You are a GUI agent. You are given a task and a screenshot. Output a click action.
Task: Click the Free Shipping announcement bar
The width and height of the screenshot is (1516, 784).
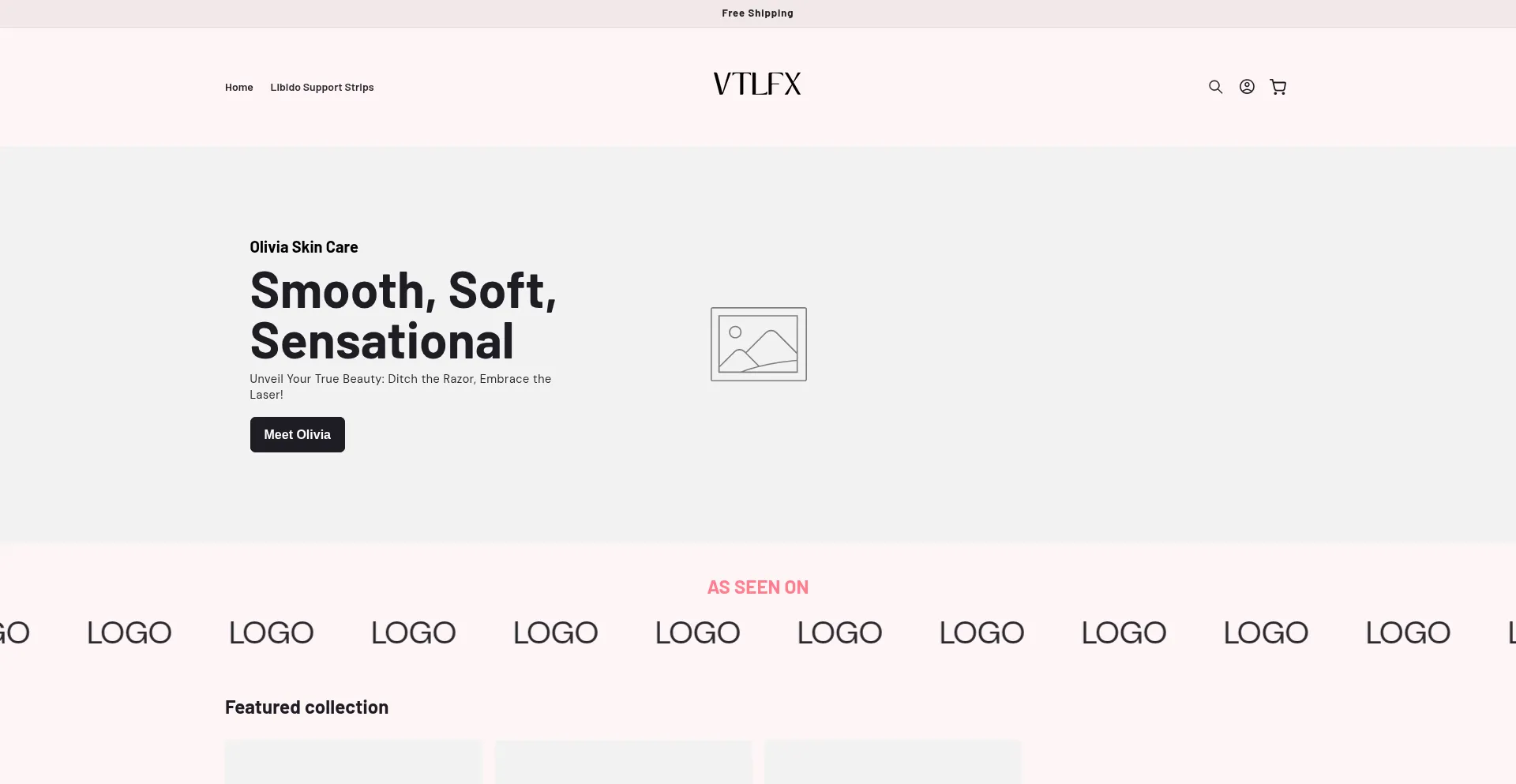tap(757, 13)
